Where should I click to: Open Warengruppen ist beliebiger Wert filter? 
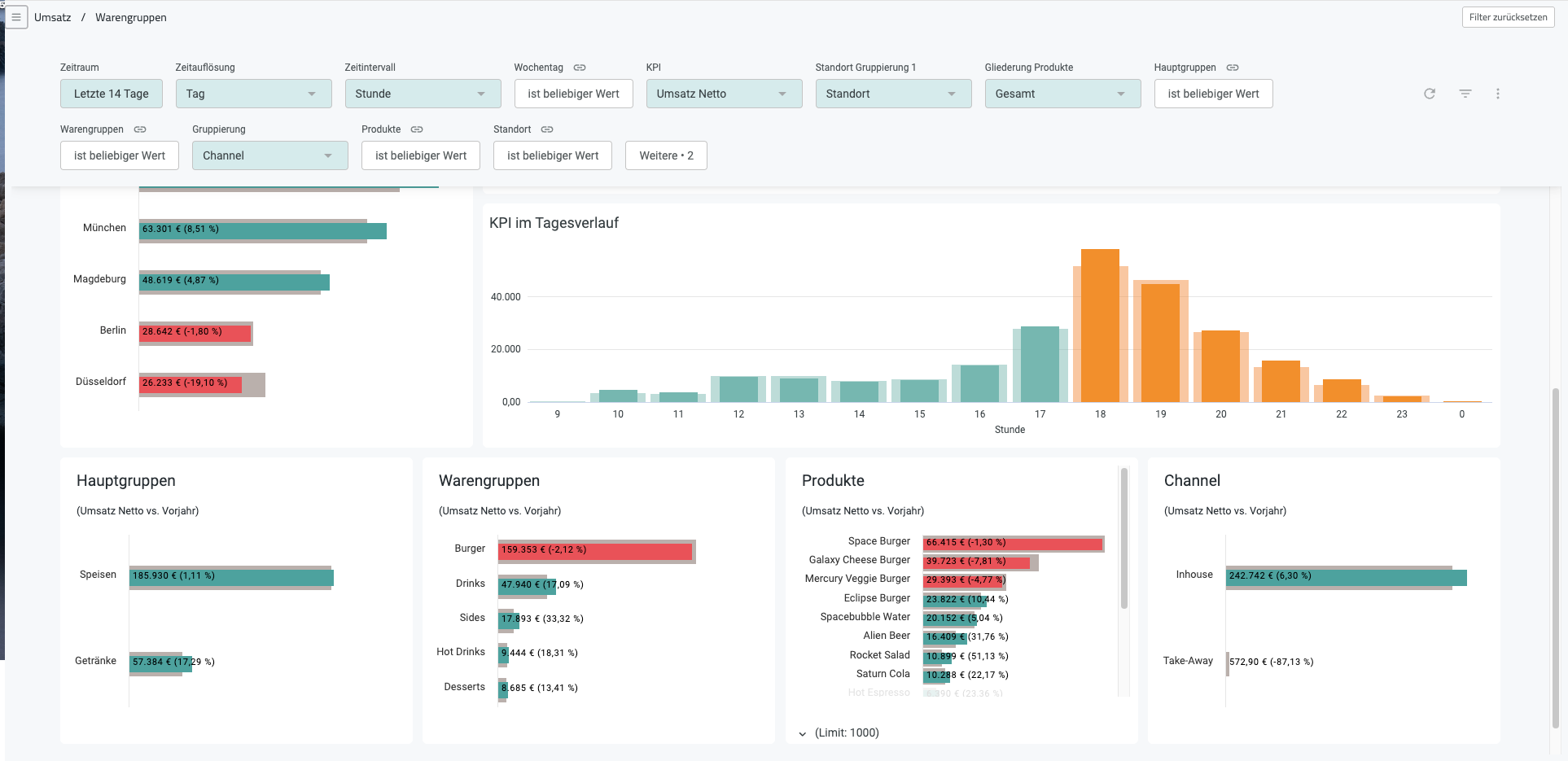120,155
